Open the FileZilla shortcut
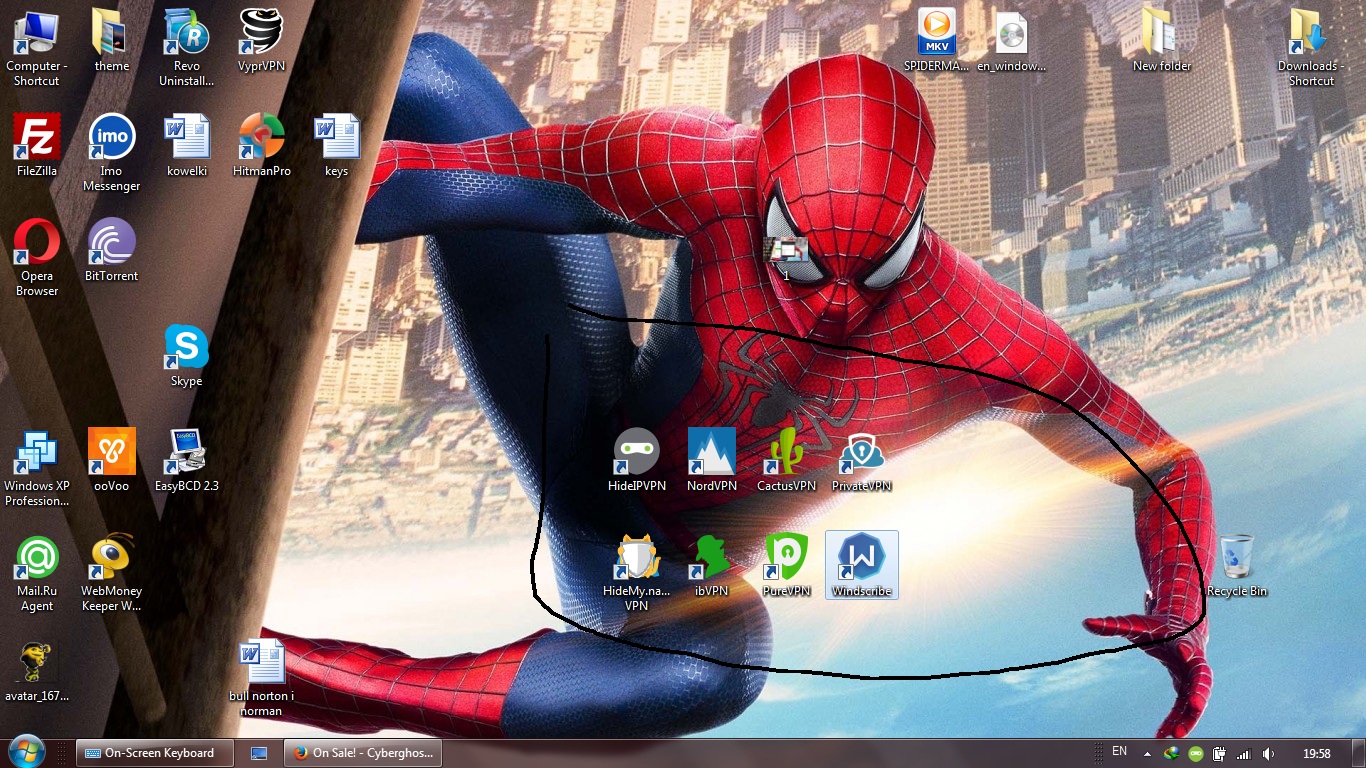Image resolution: width=1366 pixels, height=768 pixels. coord(37,145)
